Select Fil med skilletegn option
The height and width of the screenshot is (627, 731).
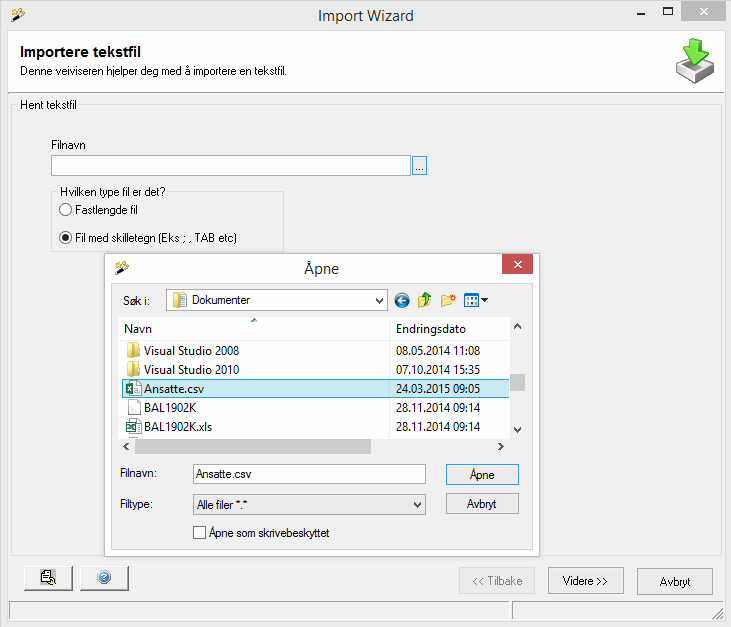pyautogui.click(x=66, y=237)
